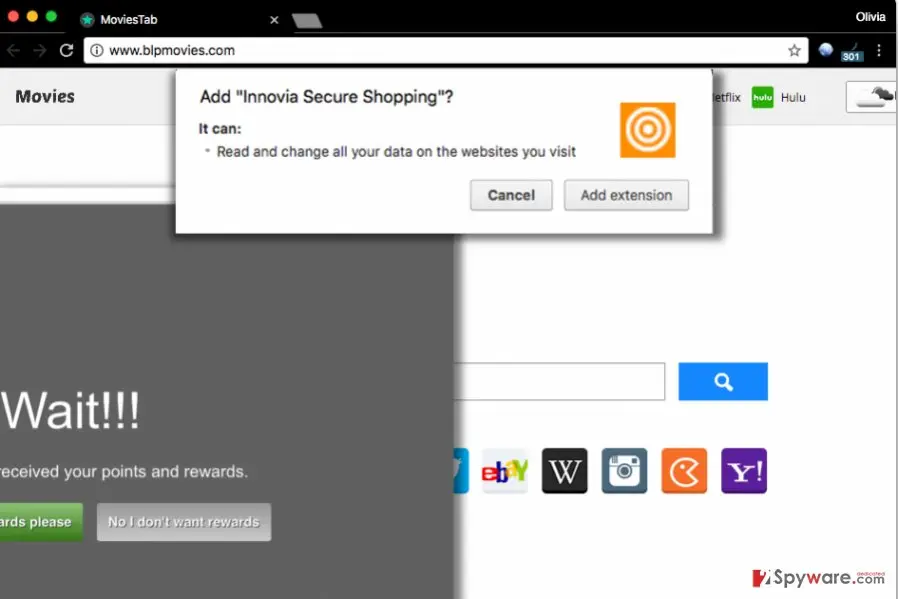Click No I don't want rewards button
Viewport: 899px width, 599px height.
(184, 522)
